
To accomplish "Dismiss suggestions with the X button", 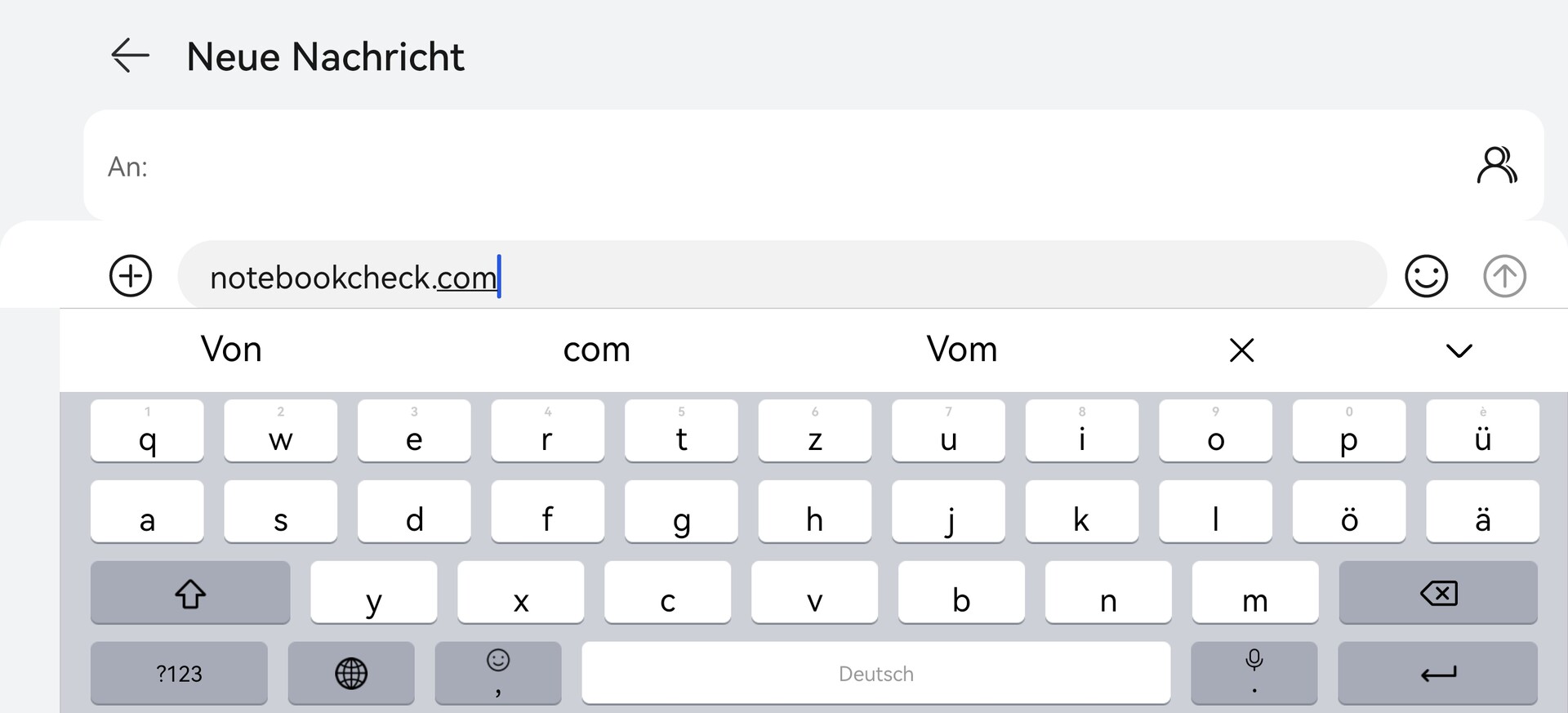I will pyautogui.click(x=1241, y=350).
